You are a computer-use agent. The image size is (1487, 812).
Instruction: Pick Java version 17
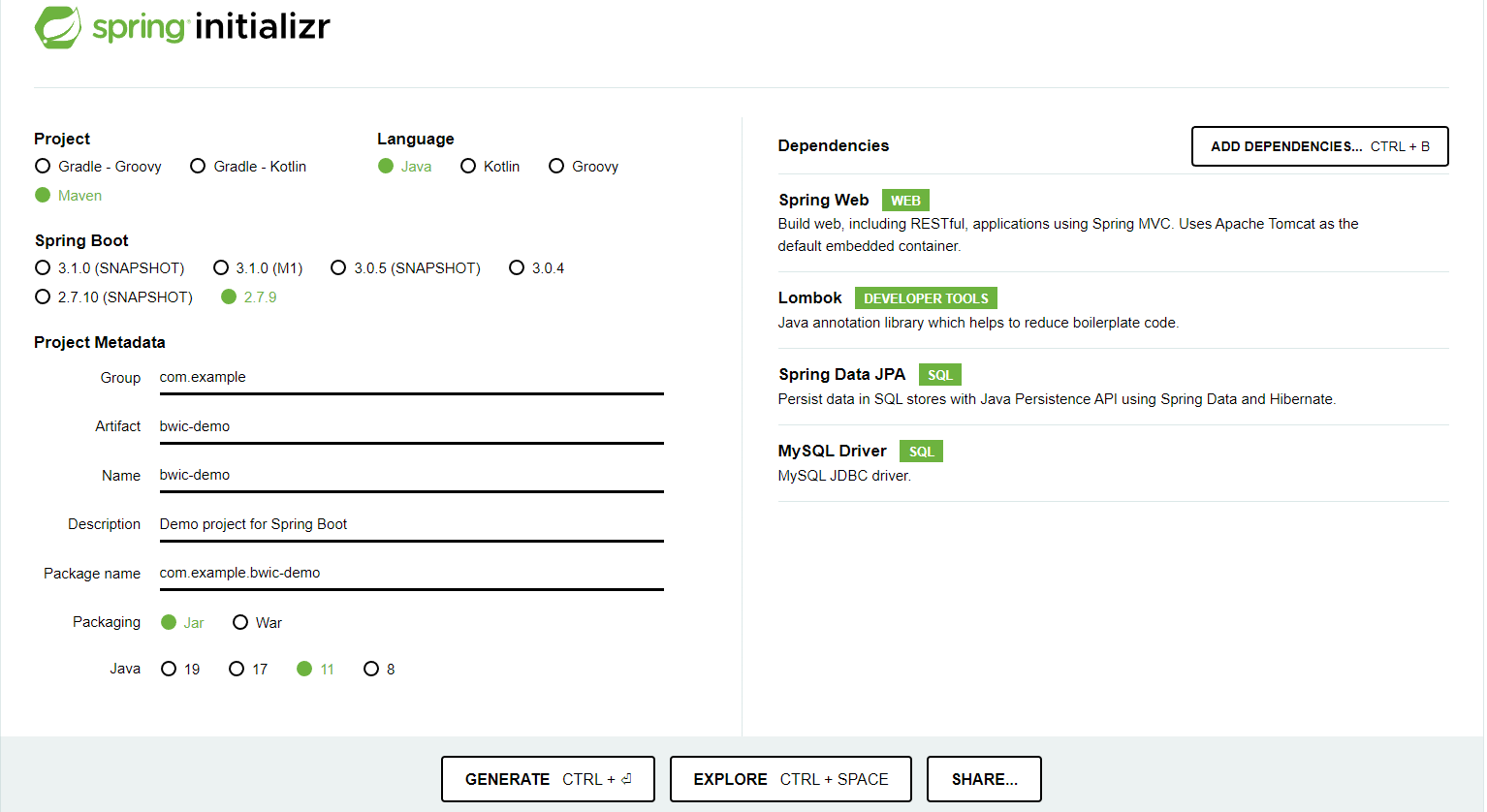click(x=248, y=670)
